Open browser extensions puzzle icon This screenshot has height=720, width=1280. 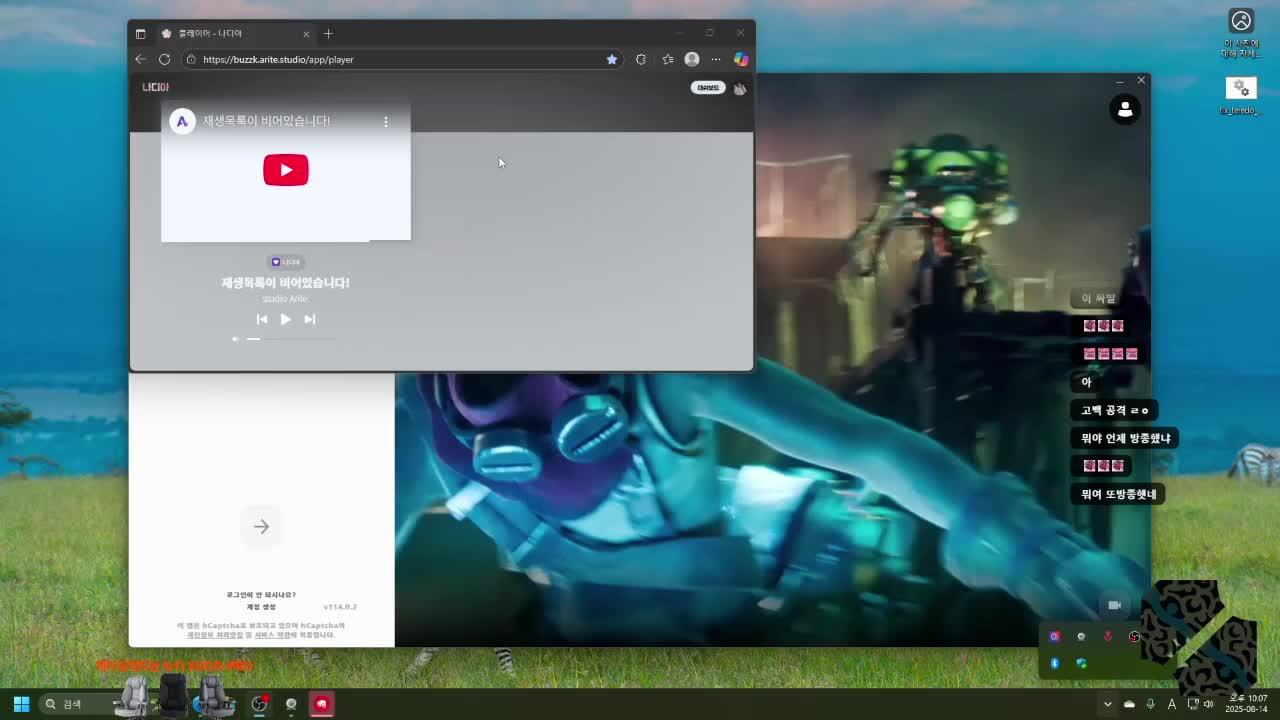[x=641, y=59]
